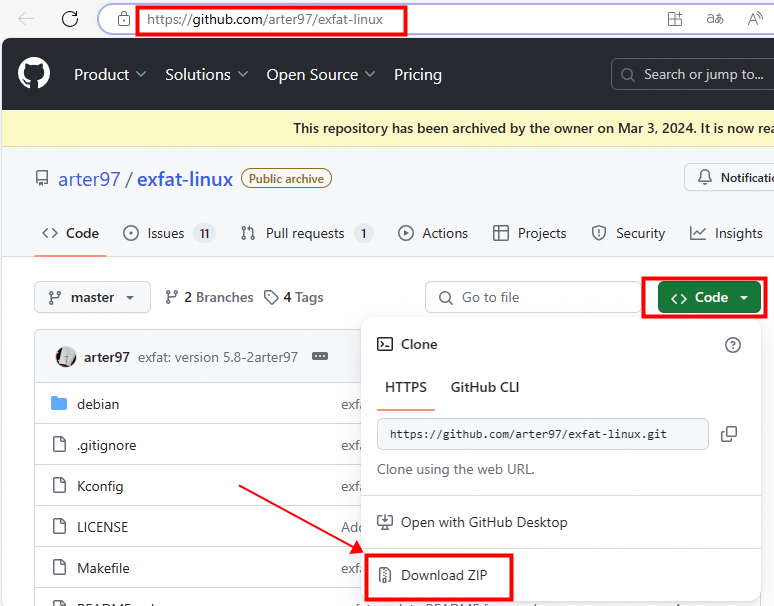Click the lock icon in the address bar
Screen dimensions: 774x606
(x=124, y=19)
